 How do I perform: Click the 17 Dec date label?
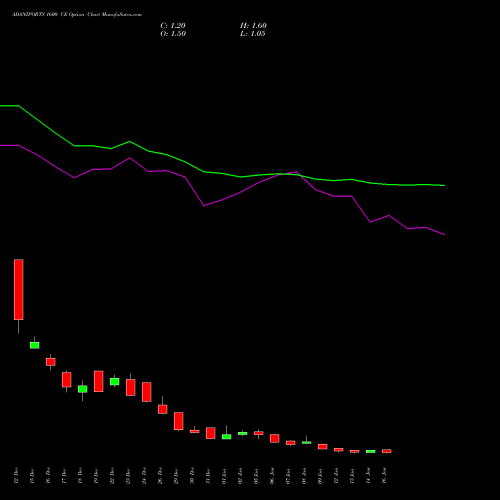64,475
